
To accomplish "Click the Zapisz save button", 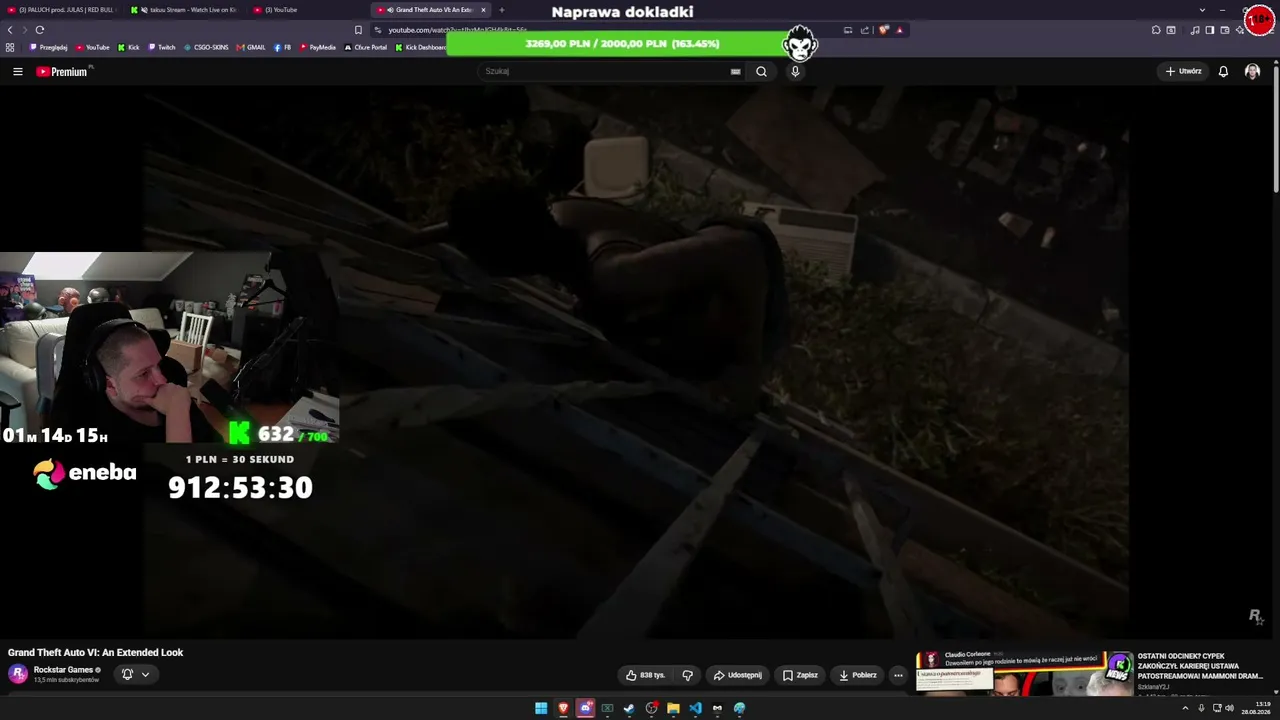I will pos(800,675).
